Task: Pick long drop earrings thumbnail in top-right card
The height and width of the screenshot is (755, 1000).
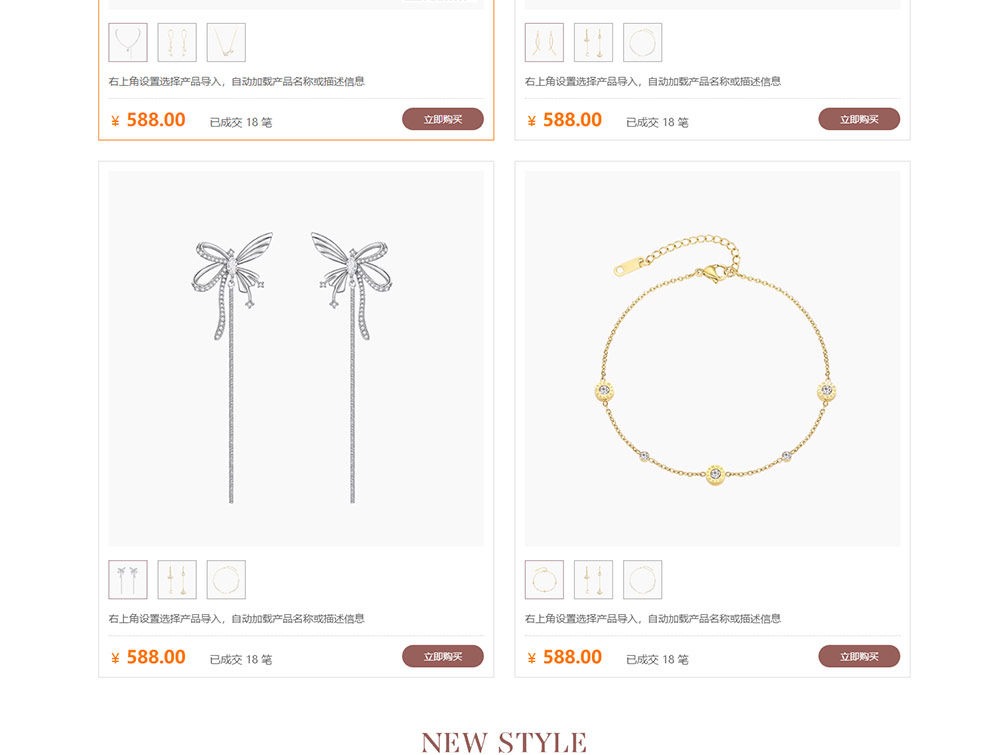Action: (594, 43)
